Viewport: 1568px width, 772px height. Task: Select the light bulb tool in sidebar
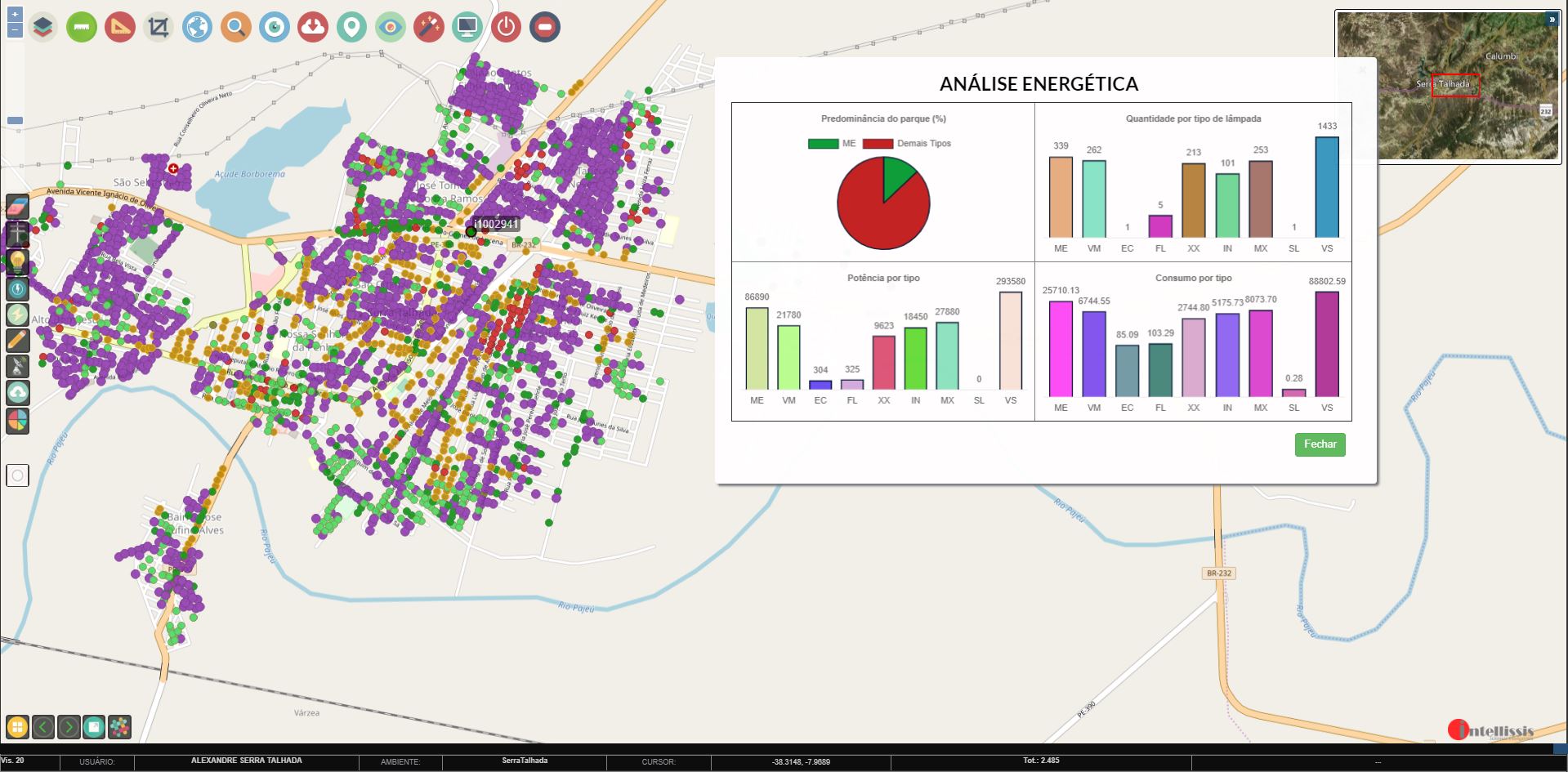click(x=17, y=261)
